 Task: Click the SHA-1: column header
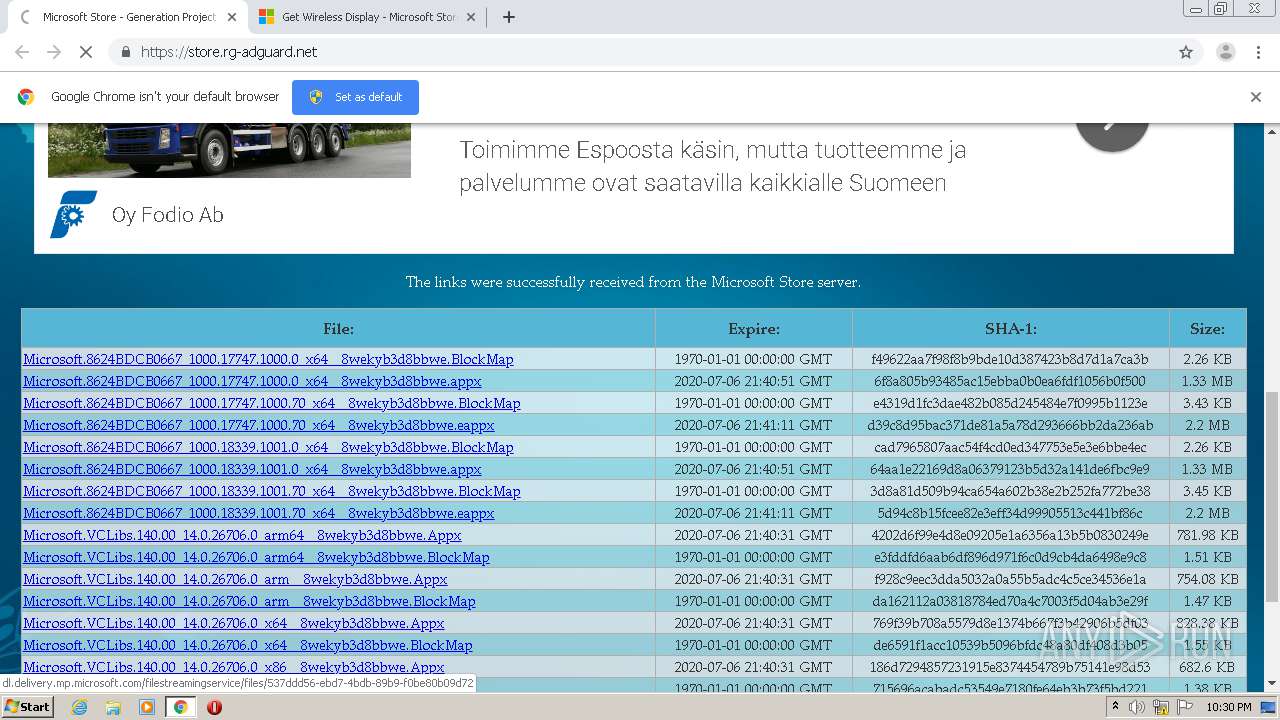coord(1011,328)
